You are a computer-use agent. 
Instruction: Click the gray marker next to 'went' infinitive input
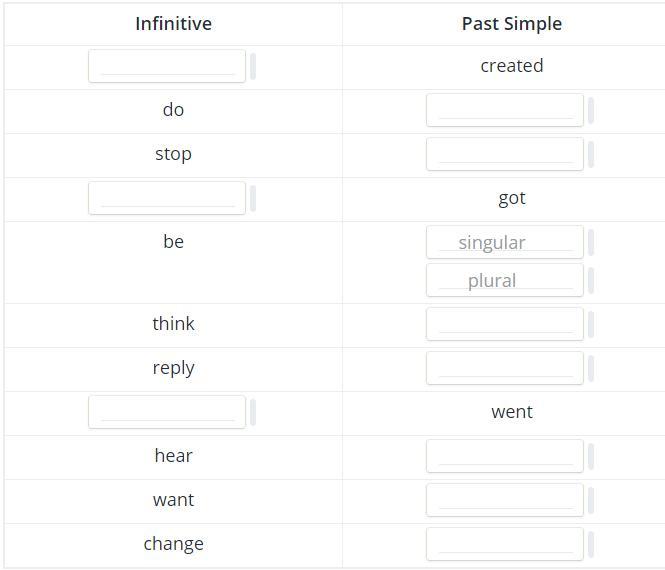pos(253,412)
